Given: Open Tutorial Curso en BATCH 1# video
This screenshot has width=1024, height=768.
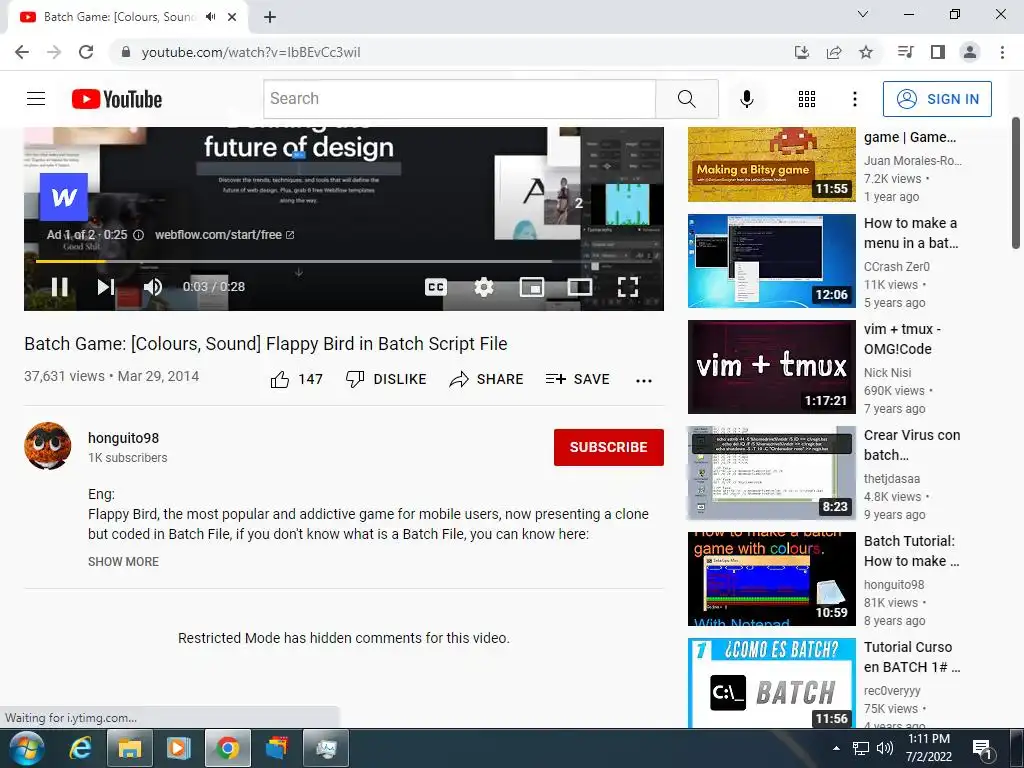Looking at the screenshot, I should point(912,657).
